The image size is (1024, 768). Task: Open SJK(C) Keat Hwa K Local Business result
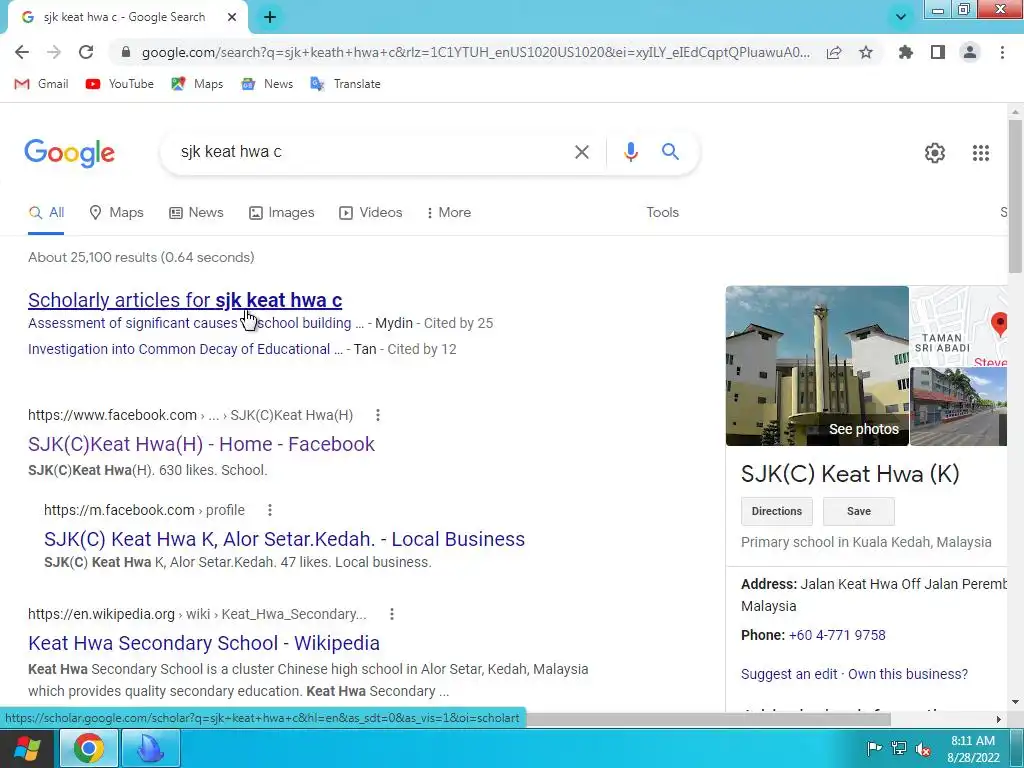click(x=284, y=539)
